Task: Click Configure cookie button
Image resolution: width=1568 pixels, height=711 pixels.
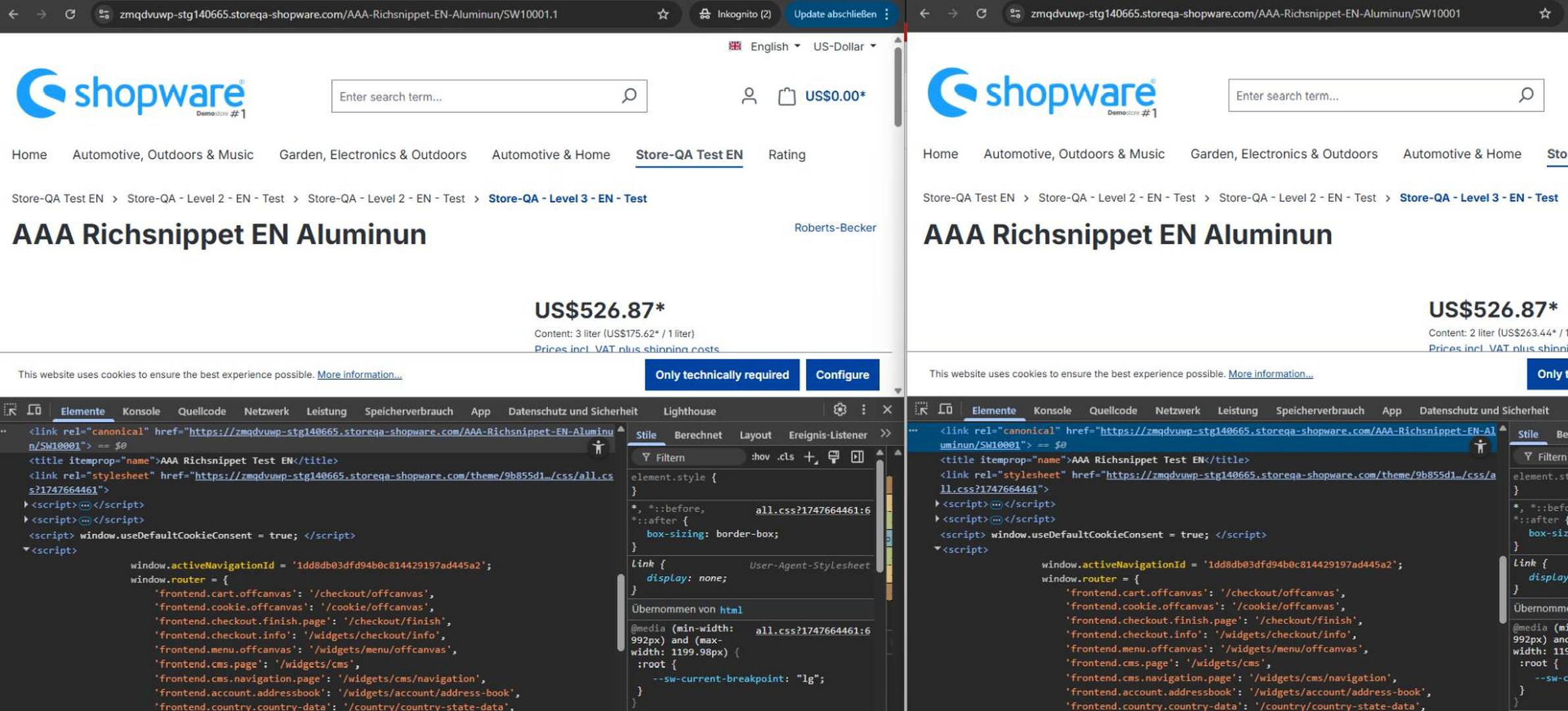Action: click(x=842, y=375)
